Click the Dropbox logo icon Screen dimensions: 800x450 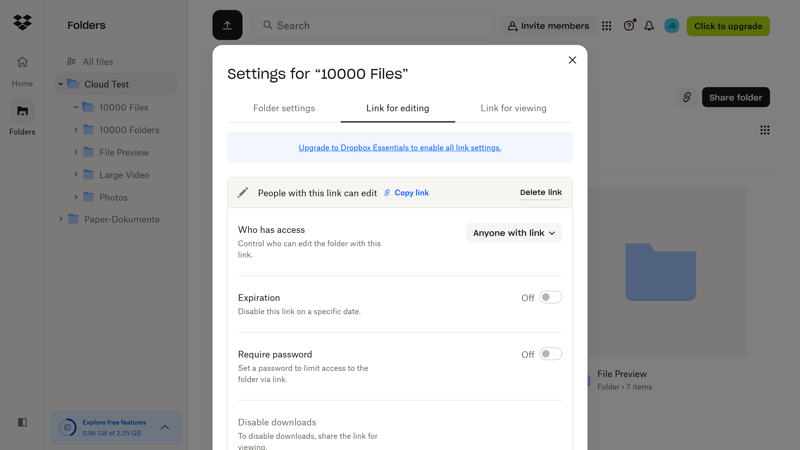click(22, 22)
